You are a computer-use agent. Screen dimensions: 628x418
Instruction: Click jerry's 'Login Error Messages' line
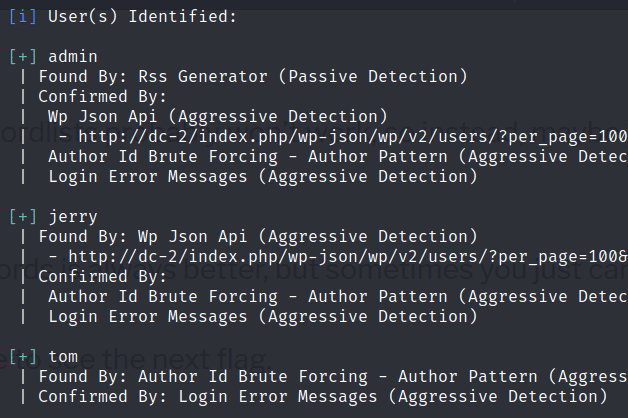coord(263,317)
